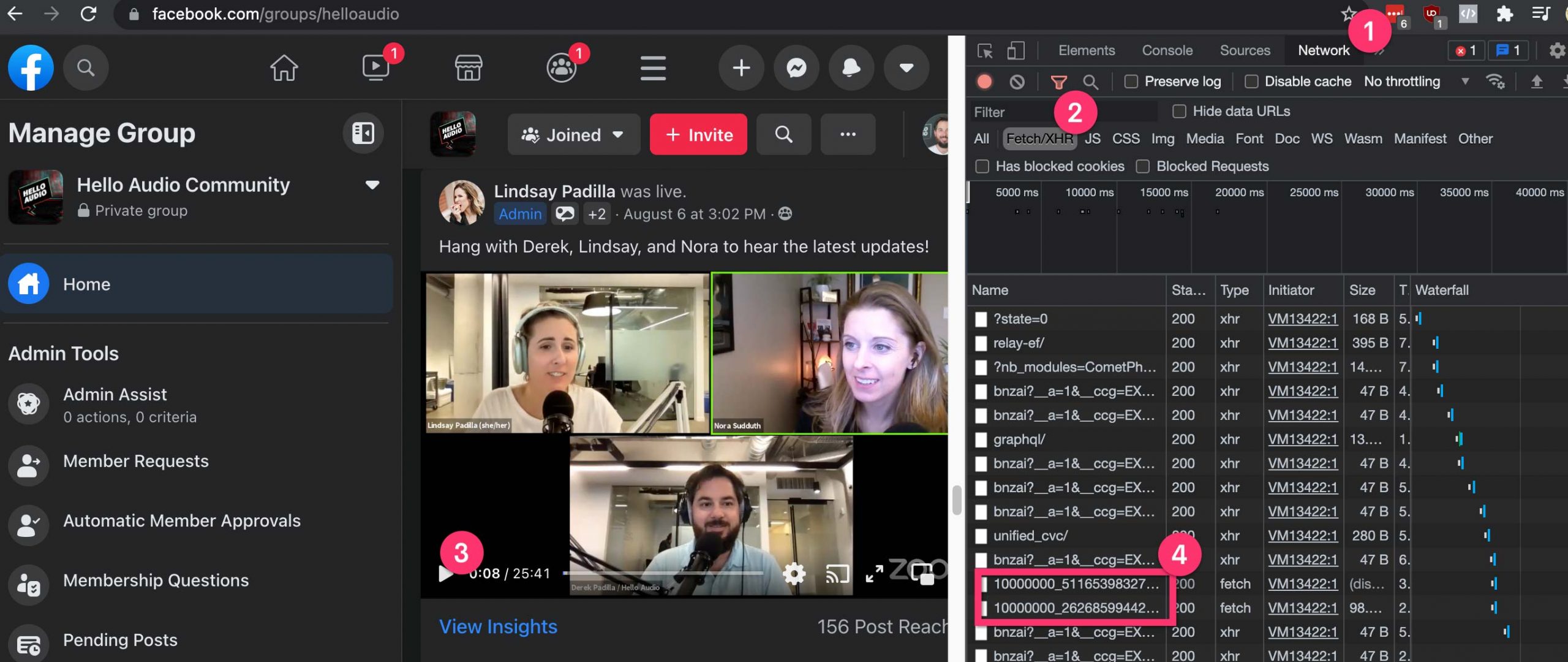Open the Facebook Messenger icon
The height and width of the screenshot is (662, 1568).
click(796, 67)
